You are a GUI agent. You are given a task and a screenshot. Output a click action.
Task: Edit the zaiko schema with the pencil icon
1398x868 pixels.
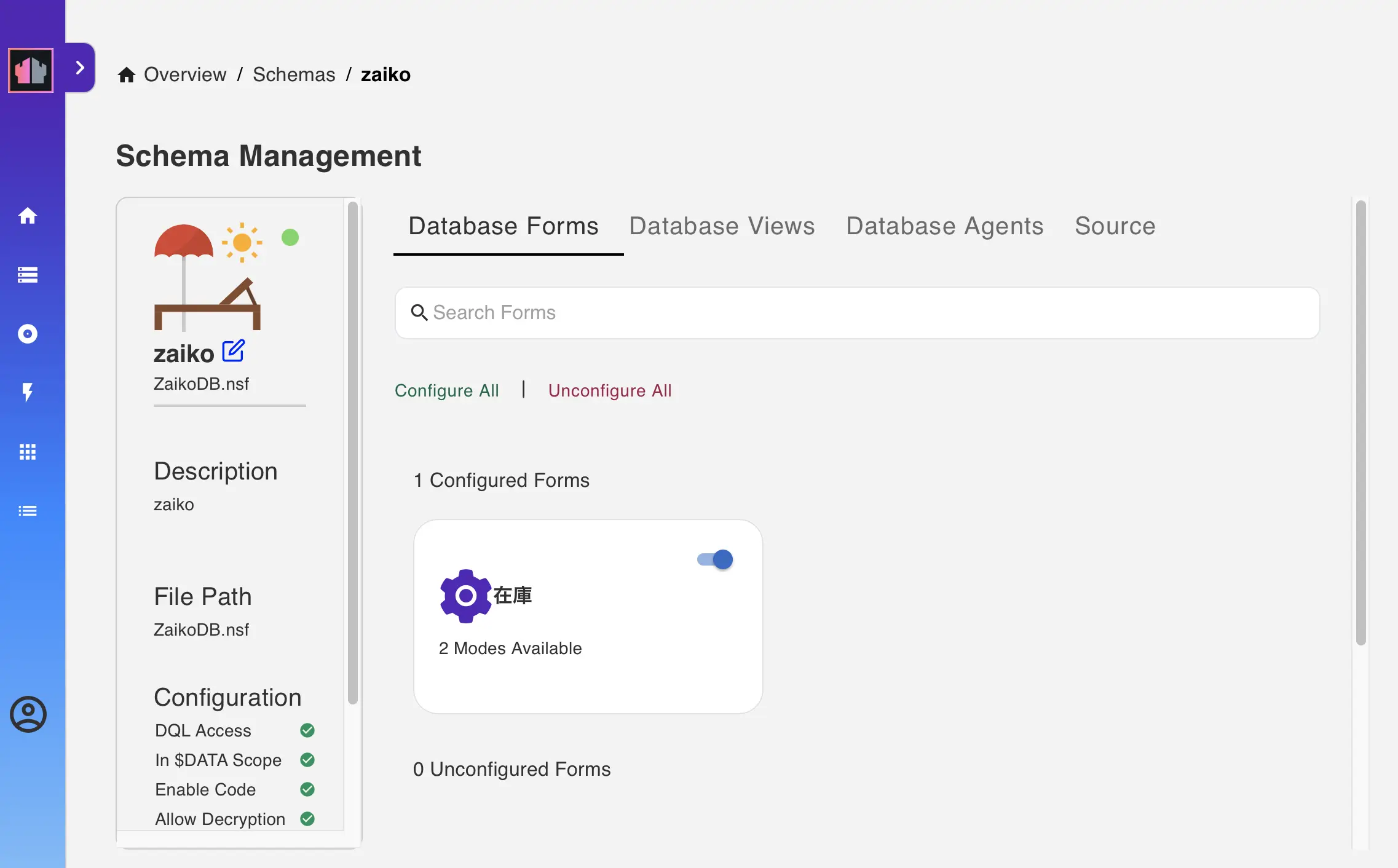tap(234, 351)
